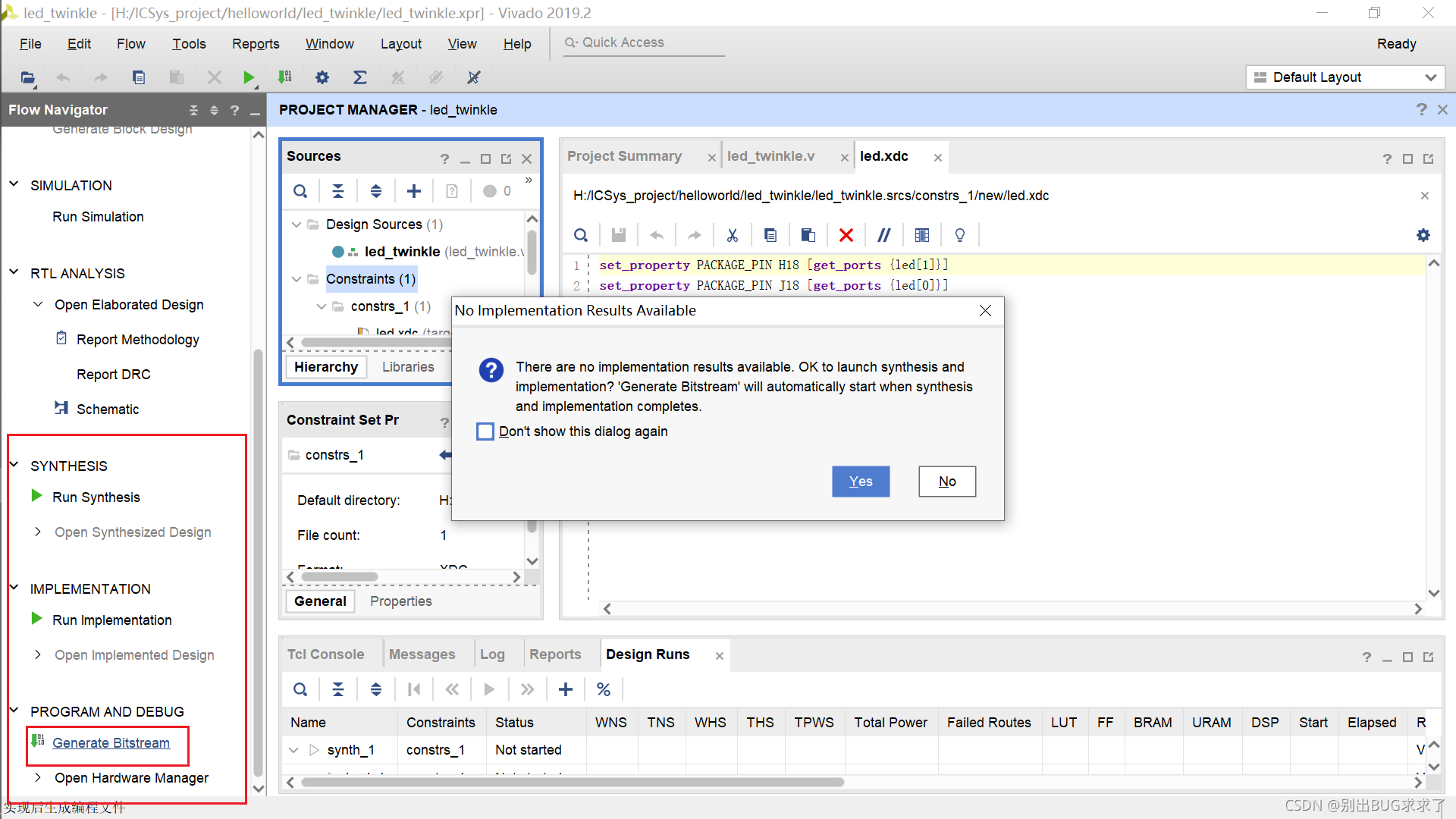Click the Sigma reports toolbar icon

[x=360, y=77]
